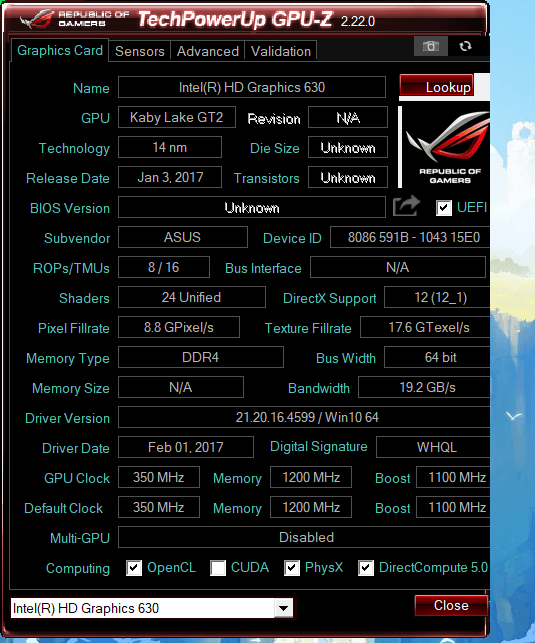Click the Shaders value 24 Unified
Screen dimensions: 535x643
point(192,297)
